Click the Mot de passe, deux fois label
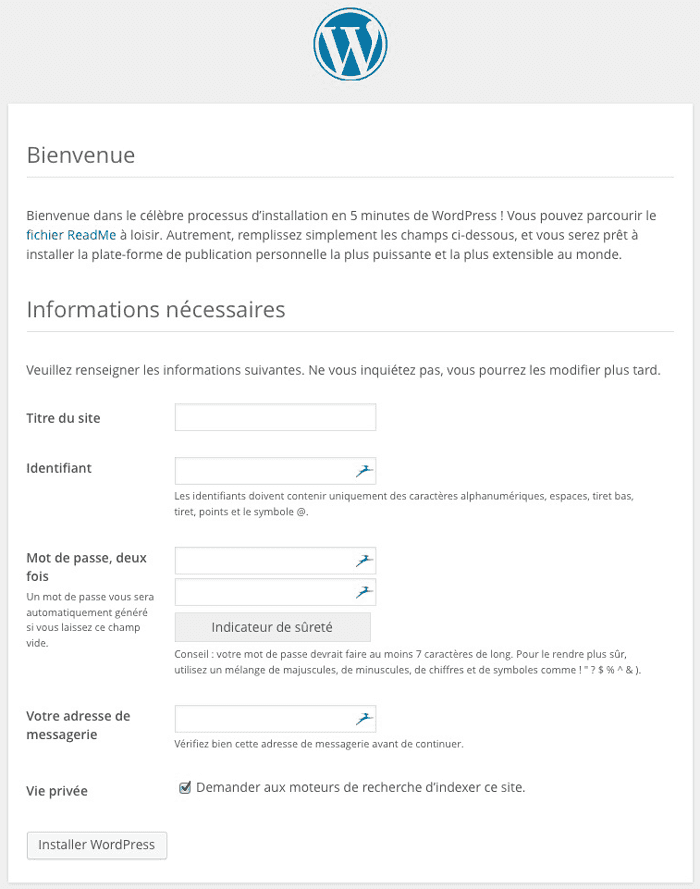700x889 pixels. tap(86, 567)
